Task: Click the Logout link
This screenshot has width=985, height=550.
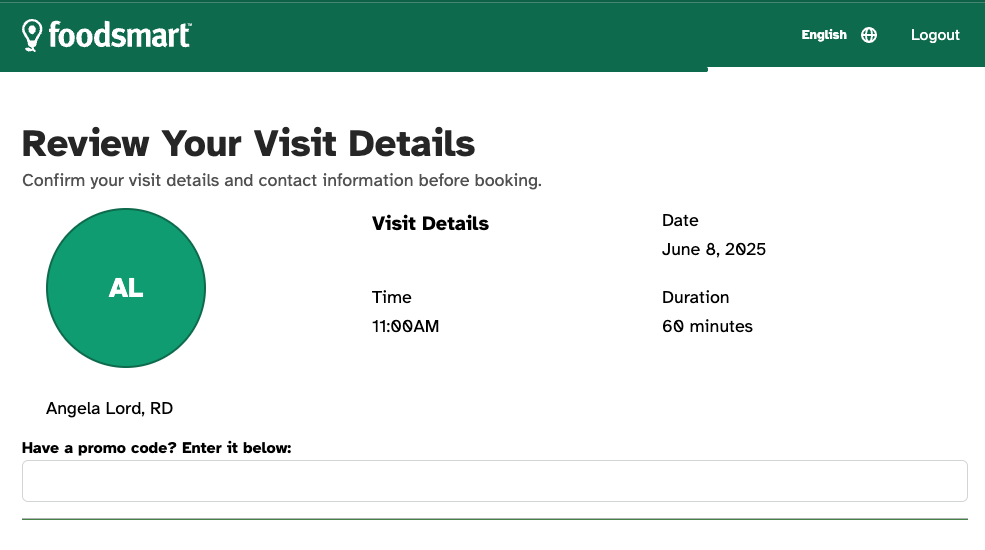Action: coord(935,35)
